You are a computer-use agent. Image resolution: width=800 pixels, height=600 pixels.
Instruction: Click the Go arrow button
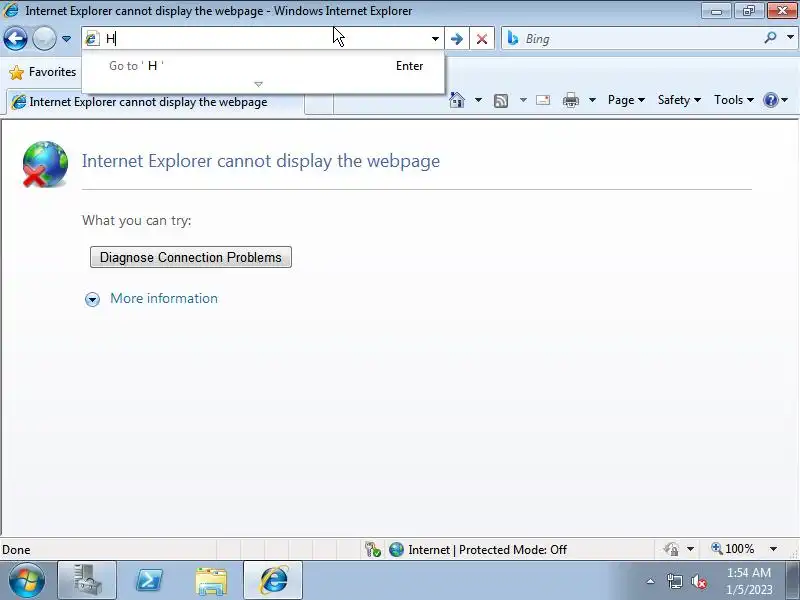(x=457, y=39)
